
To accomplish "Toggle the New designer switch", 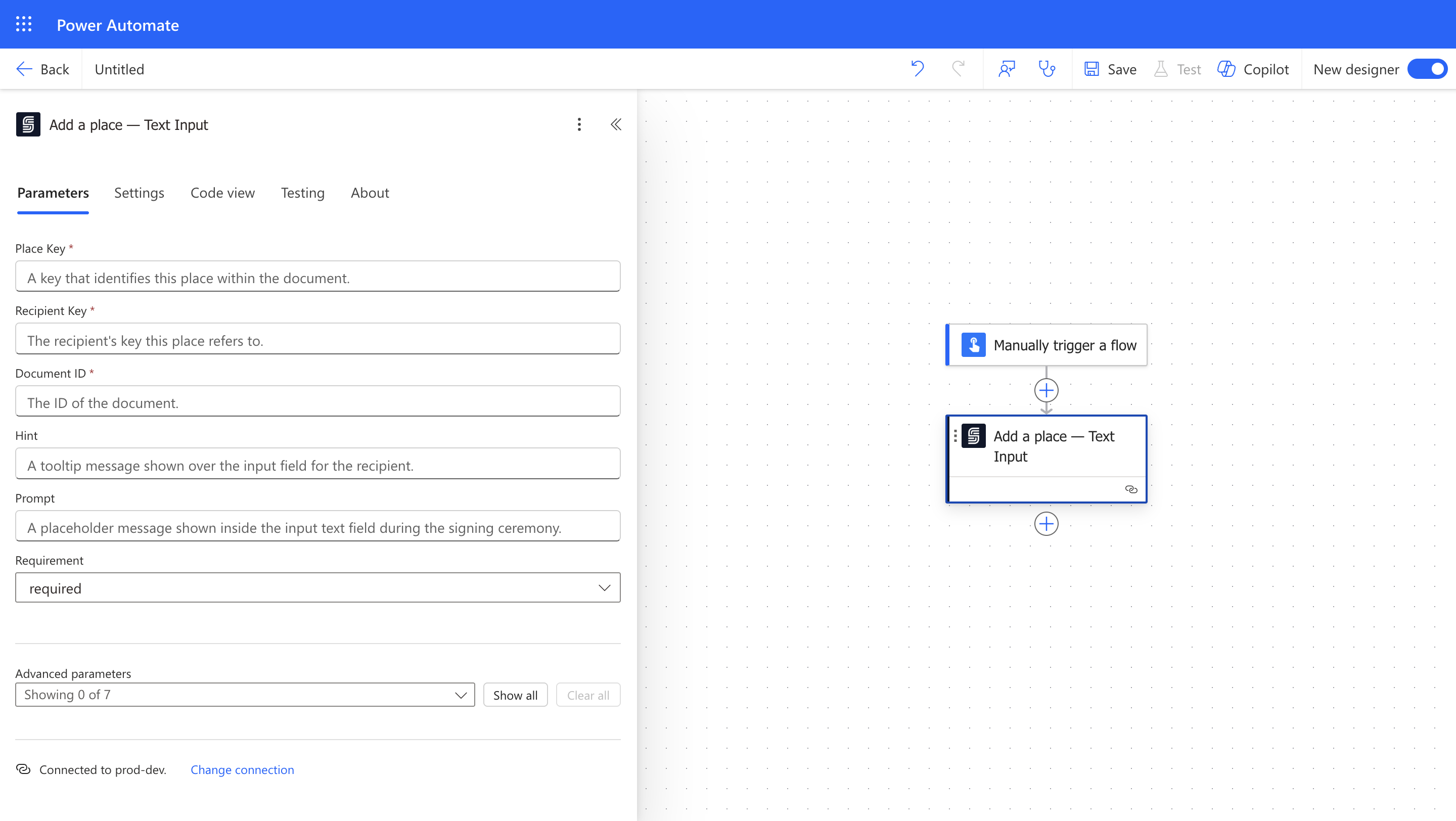I will (x=1427, y=69).
